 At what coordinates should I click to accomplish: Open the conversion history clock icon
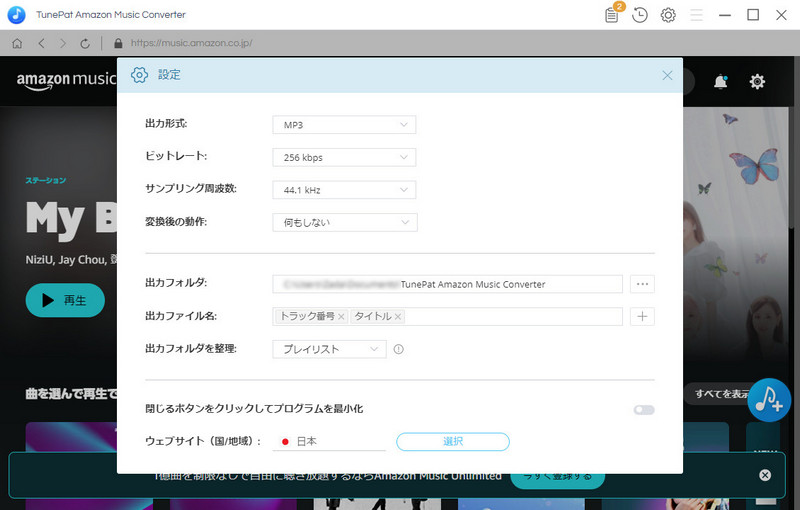640,15
